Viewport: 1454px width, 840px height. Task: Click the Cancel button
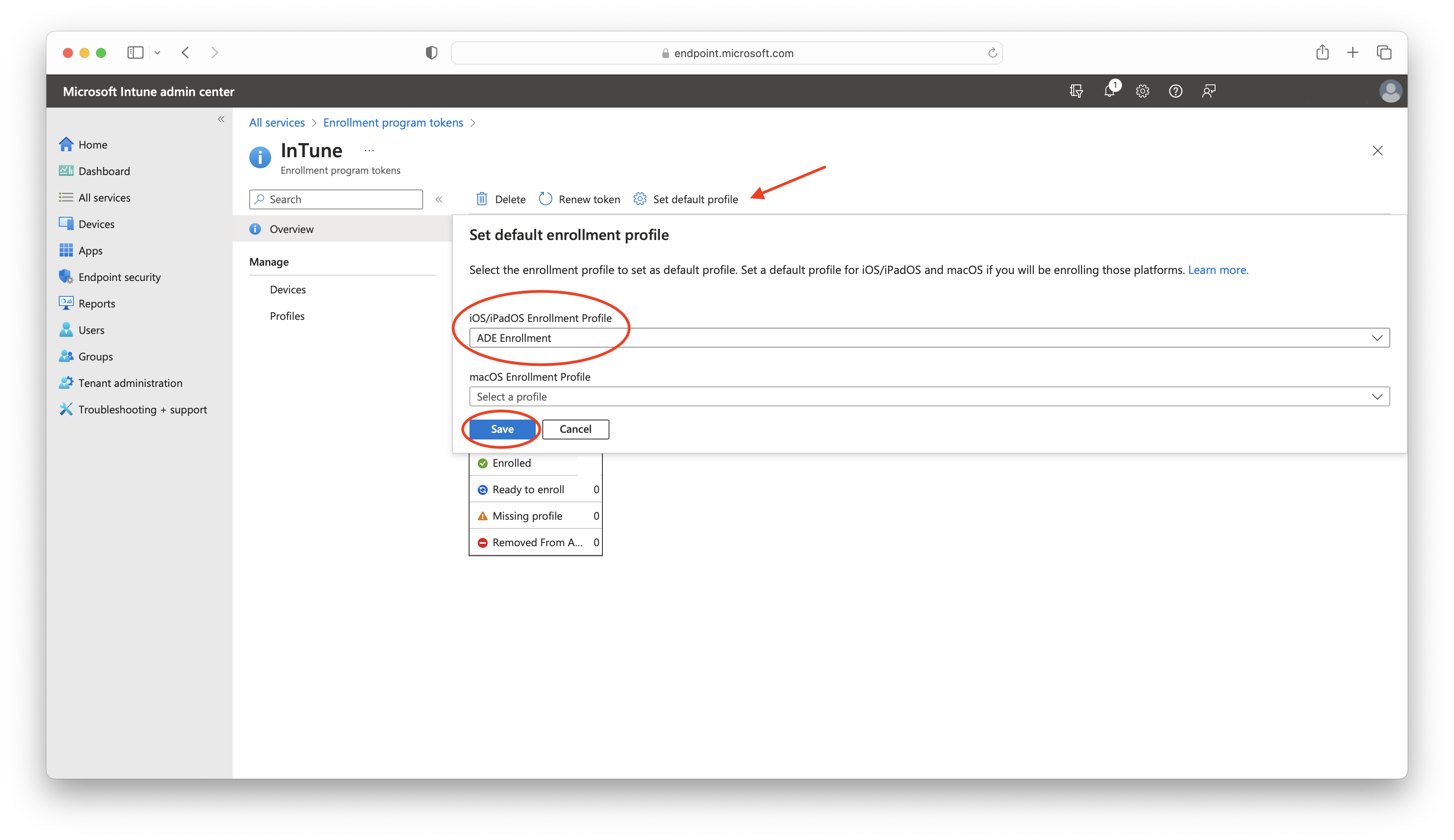[x=575, y=429]
